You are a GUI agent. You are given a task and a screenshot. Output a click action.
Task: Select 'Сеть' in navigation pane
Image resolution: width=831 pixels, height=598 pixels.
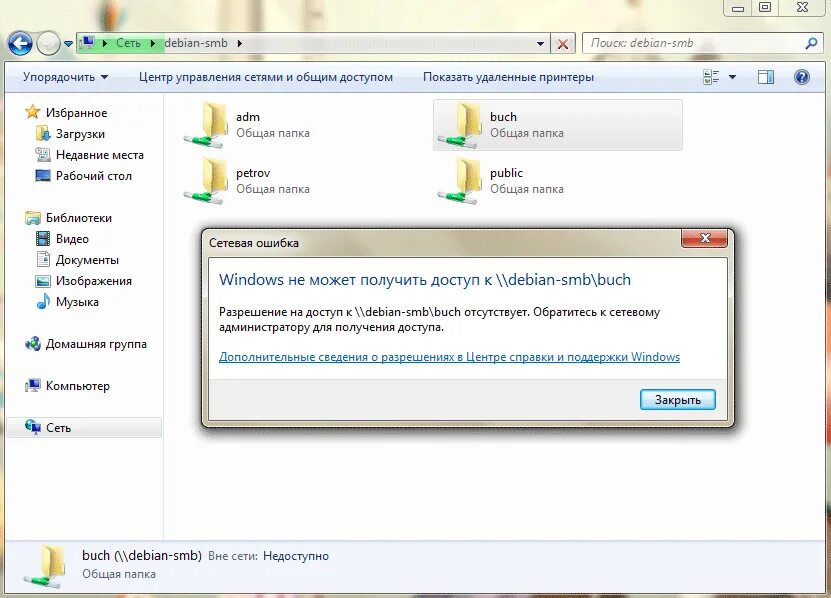[x=58, y=428]
